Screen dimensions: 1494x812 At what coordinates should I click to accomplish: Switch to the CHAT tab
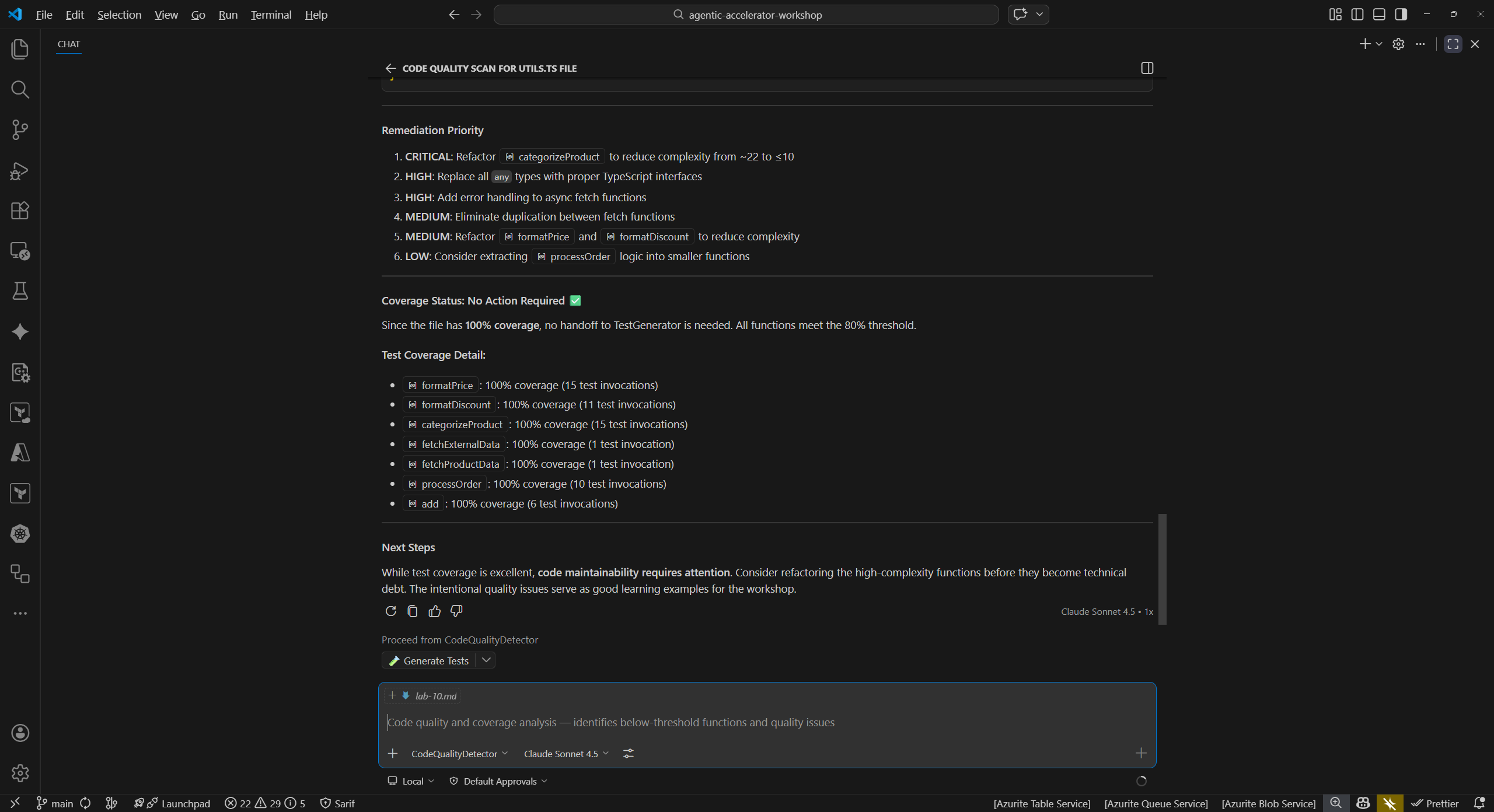68,44
